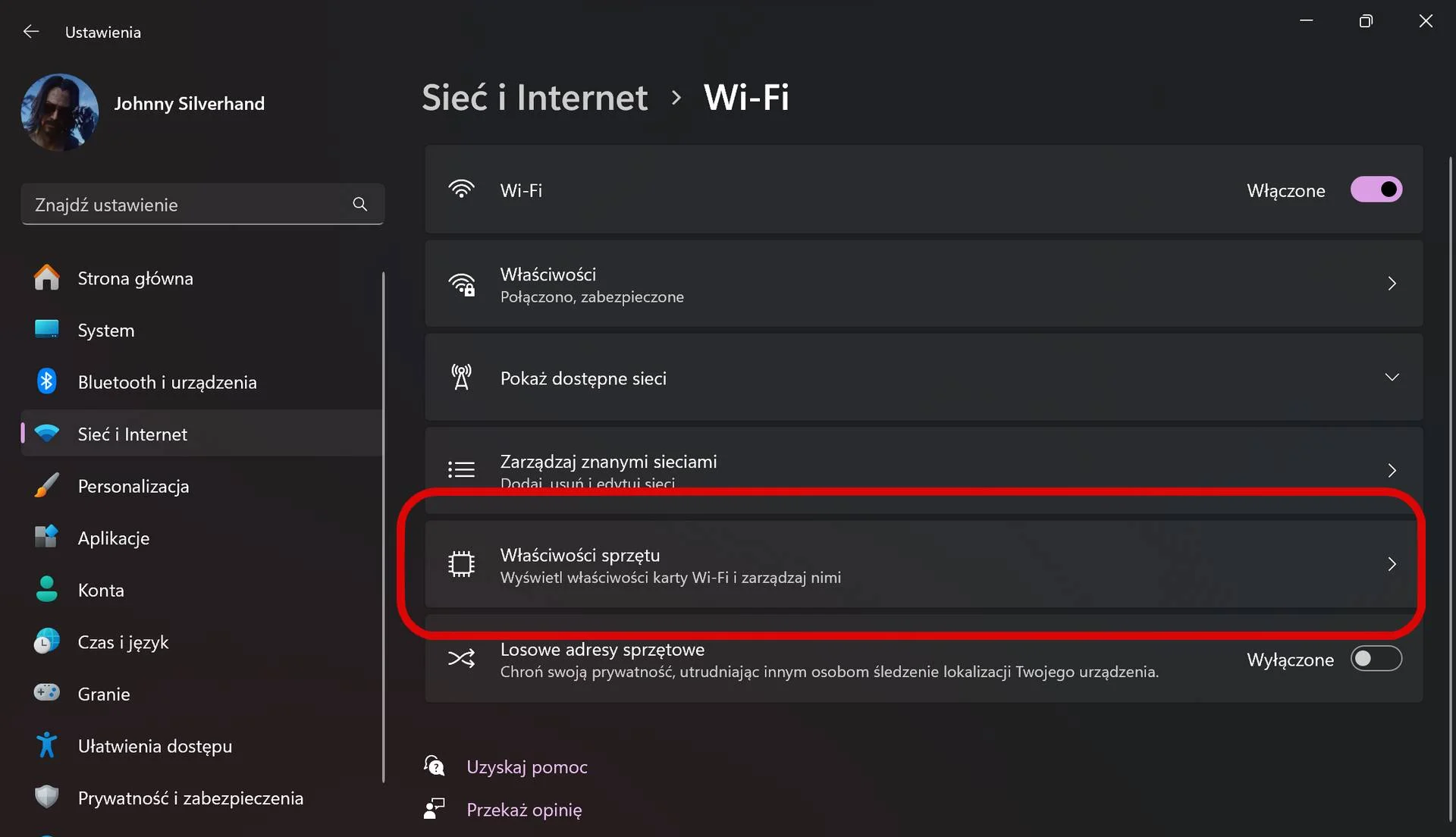The image size is (1456, 837).
Task: Click the Prywatność i zabezpieczenia shield icon
Action: click(x=47, y=797)
